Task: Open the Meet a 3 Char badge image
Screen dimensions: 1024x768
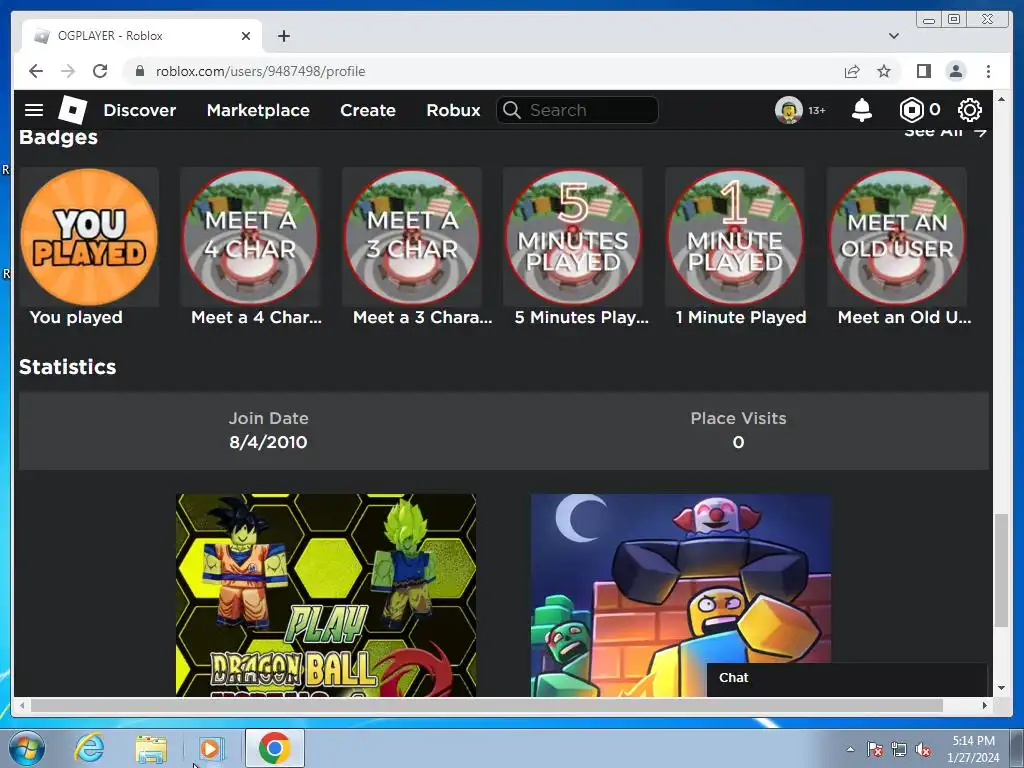Action: [x=412, y=237]
